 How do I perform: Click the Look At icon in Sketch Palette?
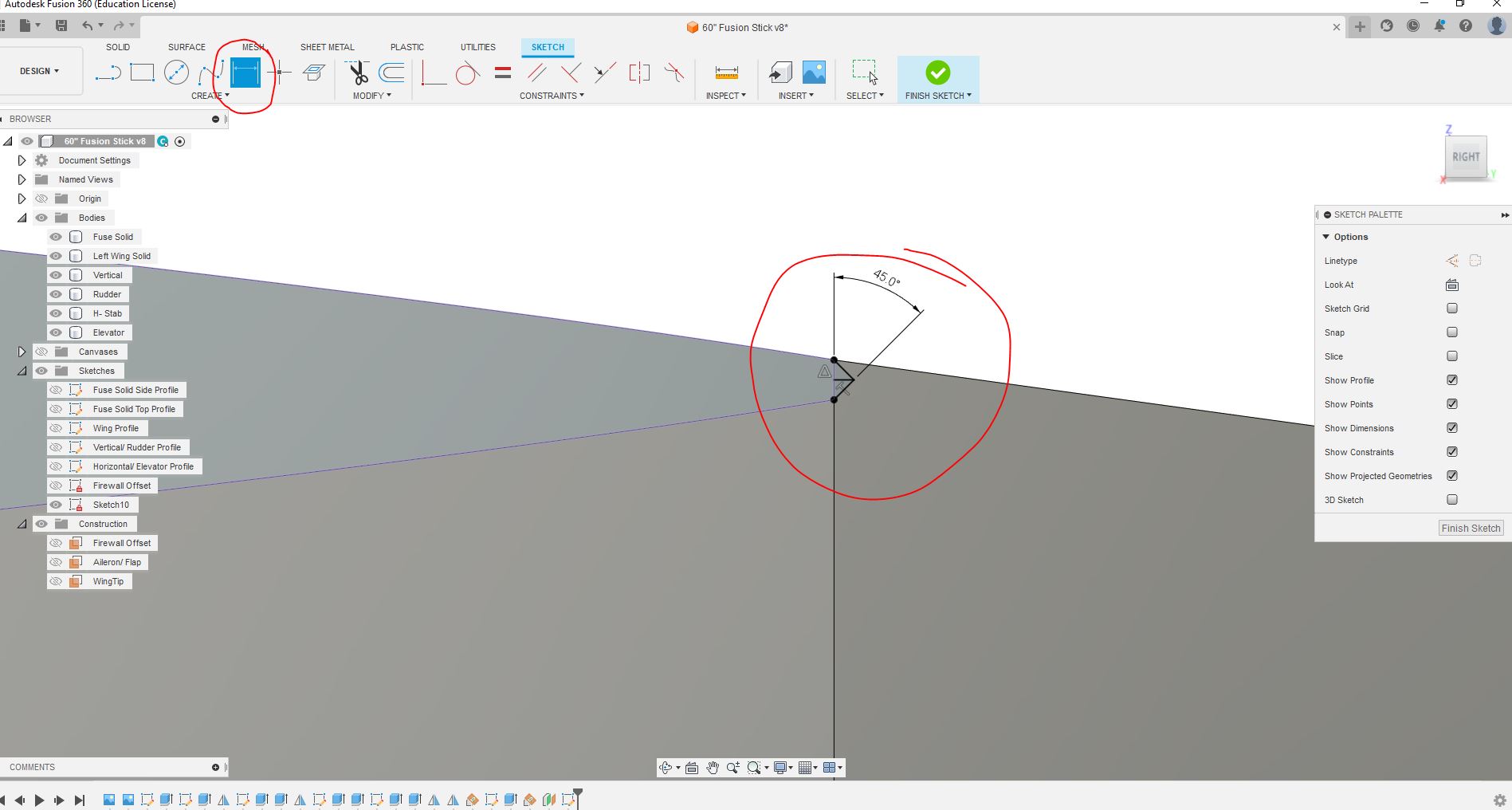[x=1451, y=285]
